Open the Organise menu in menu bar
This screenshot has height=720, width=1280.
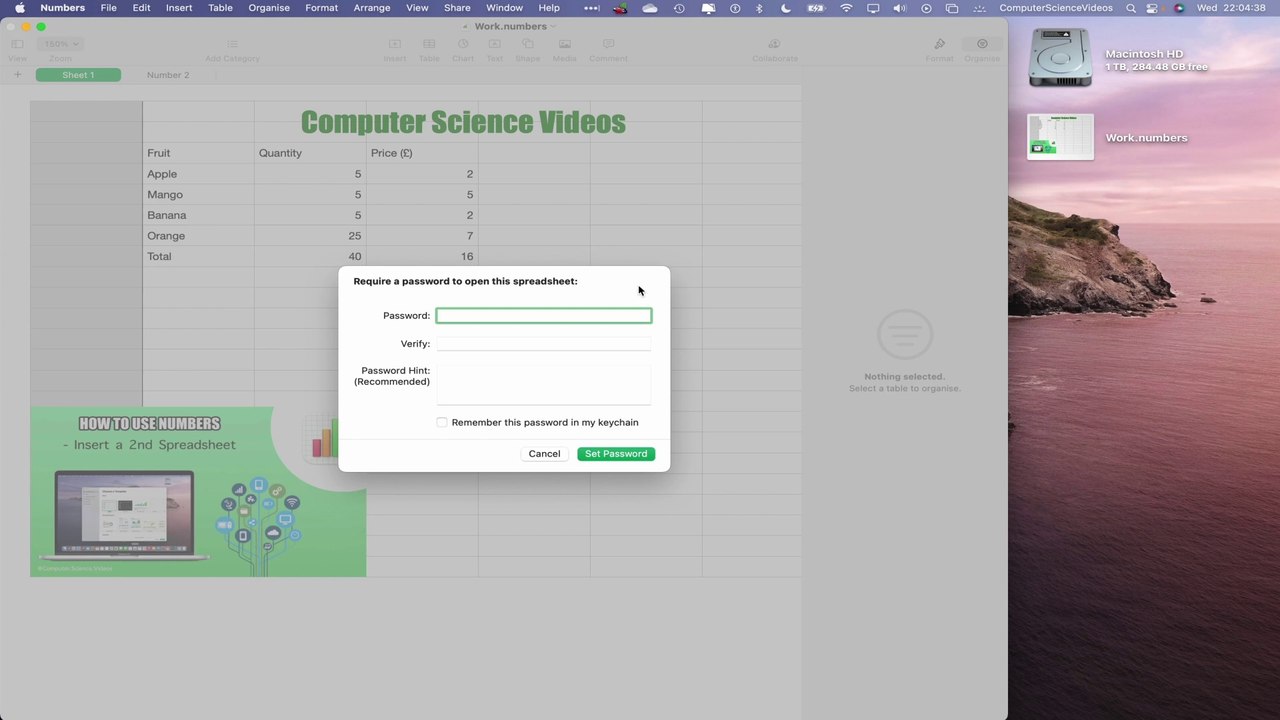[269, 8]
